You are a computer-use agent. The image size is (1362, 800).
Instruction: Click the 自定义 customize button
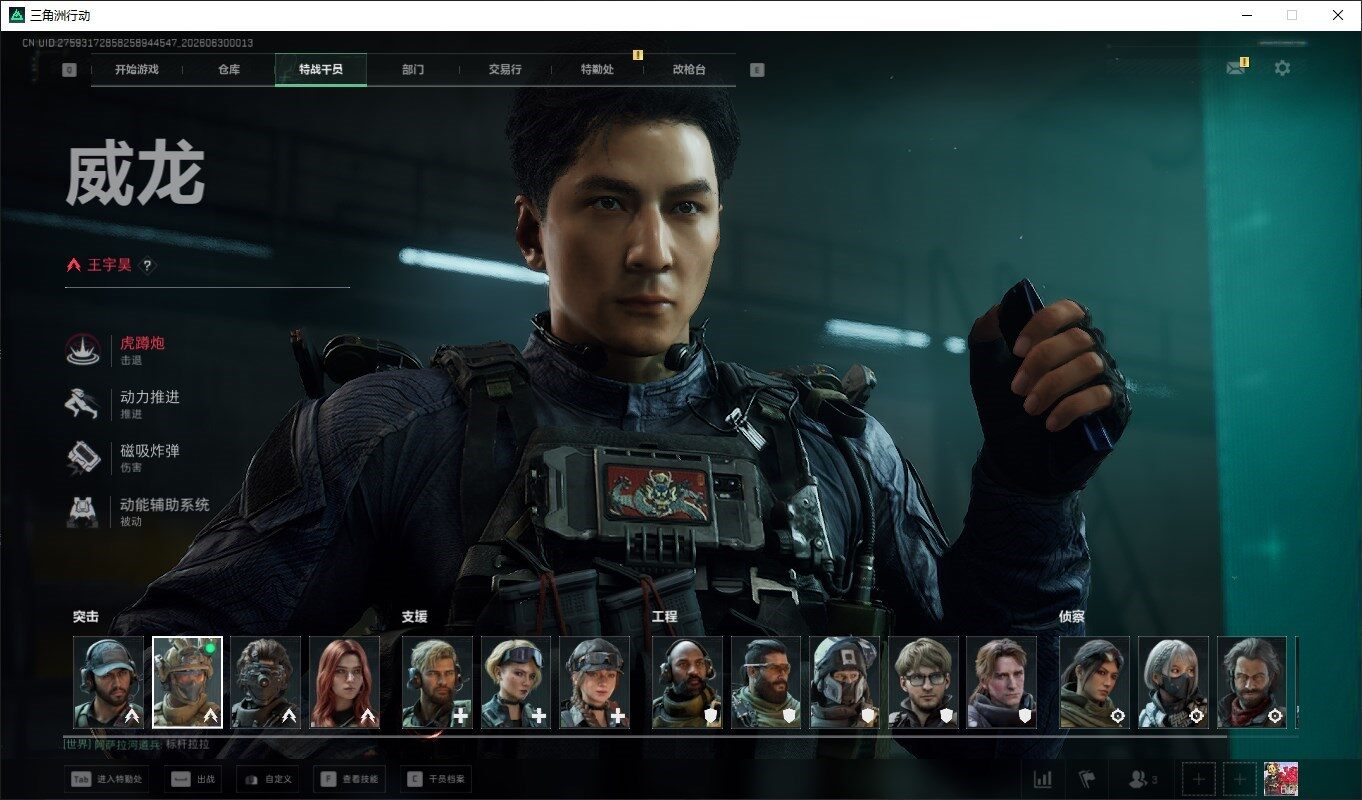[268, 779]
